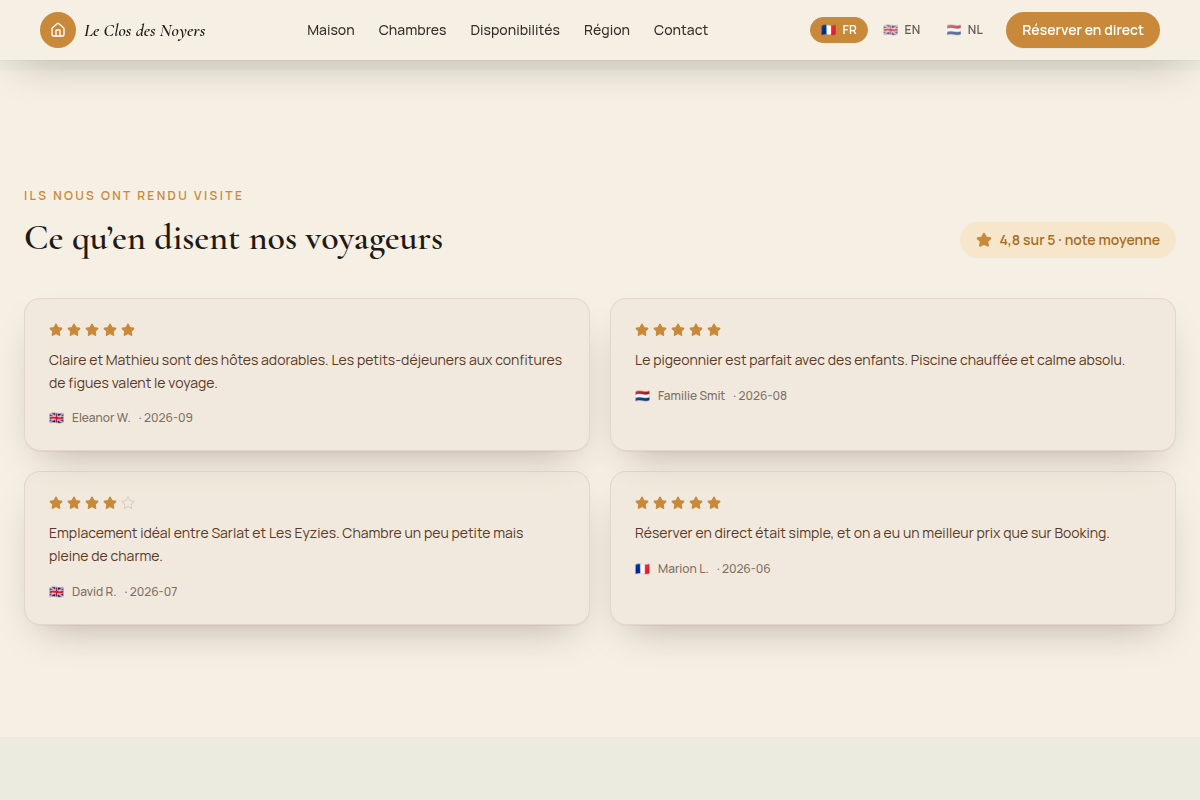1200x800 pixels.
Task: Click the empty fifth star on David R. review
Action: pyautogui.click(x=128, y=503)
